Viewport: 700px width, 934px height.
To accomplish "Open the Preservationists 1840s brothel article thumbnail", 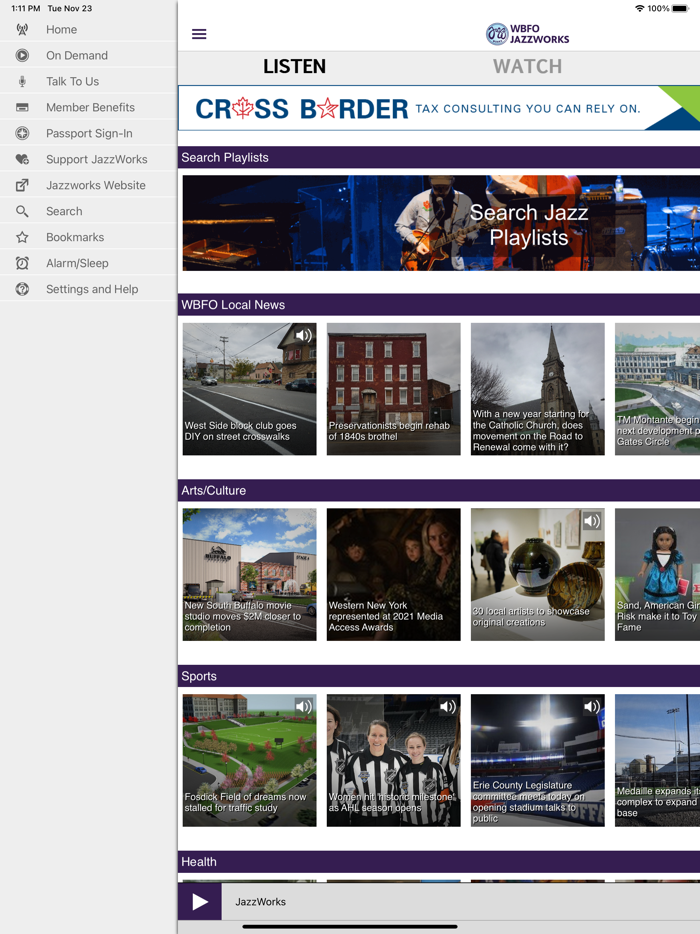I will (x=393, y=389).
